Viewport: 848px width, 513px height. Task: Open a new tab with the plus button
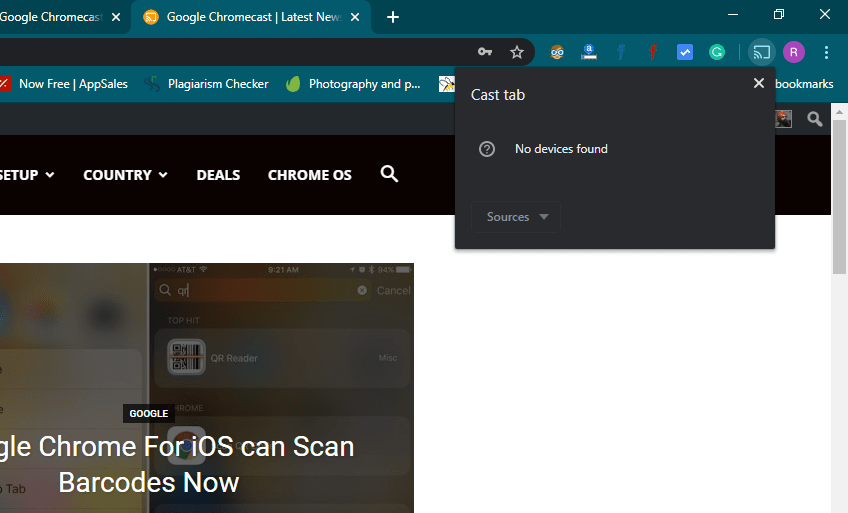pos(393,17)
